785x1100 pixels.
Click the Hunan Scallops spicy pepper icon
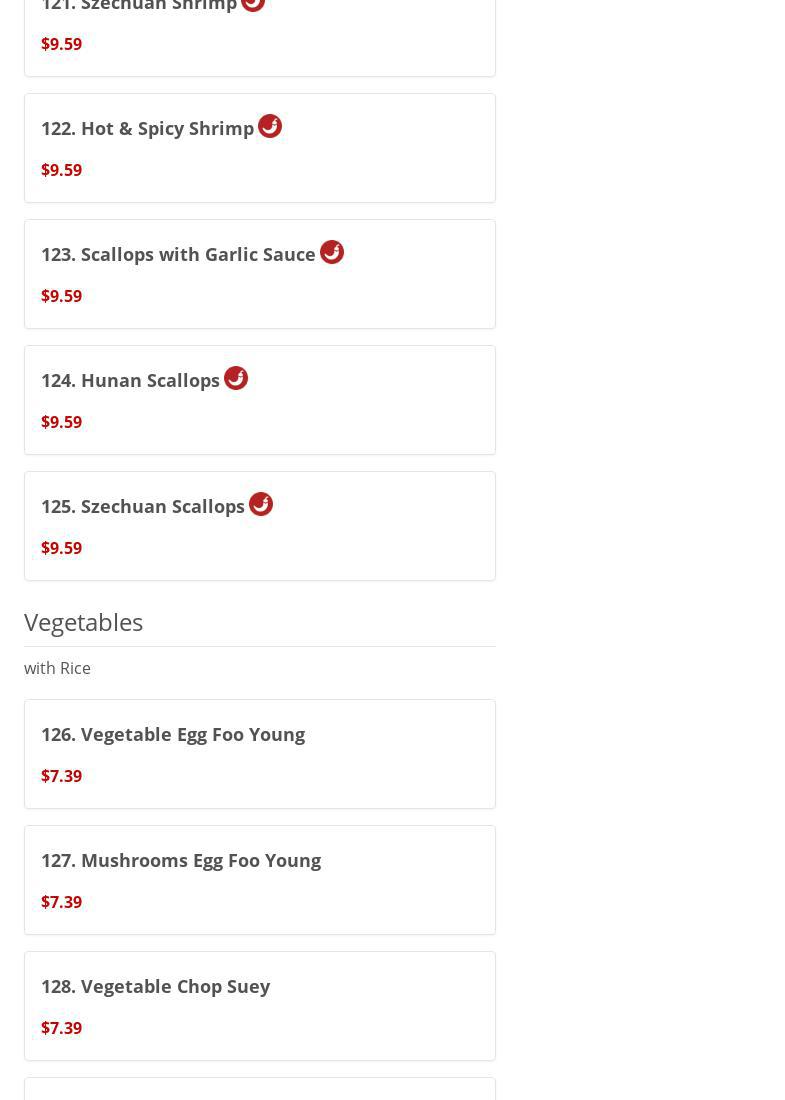pos(236,378)
